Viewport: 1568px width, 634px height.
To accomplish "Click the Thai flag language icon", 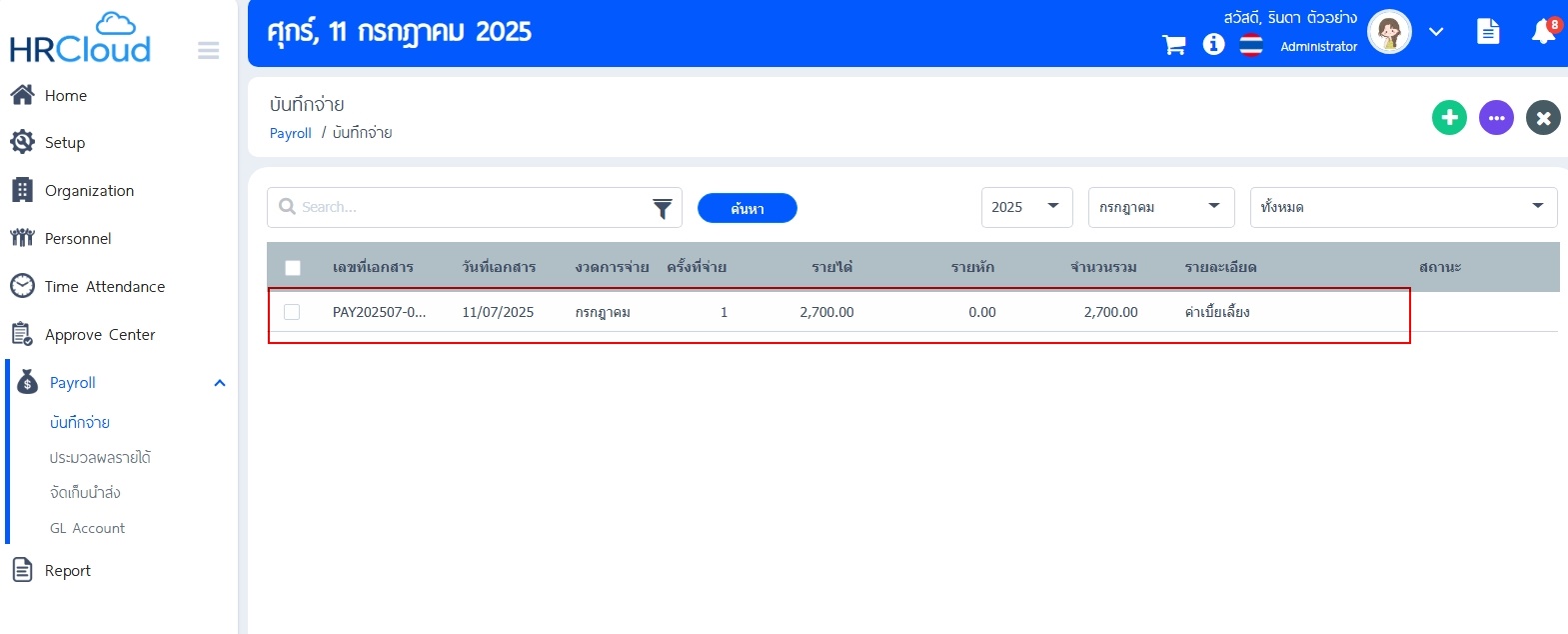I will click(1251, 45).
